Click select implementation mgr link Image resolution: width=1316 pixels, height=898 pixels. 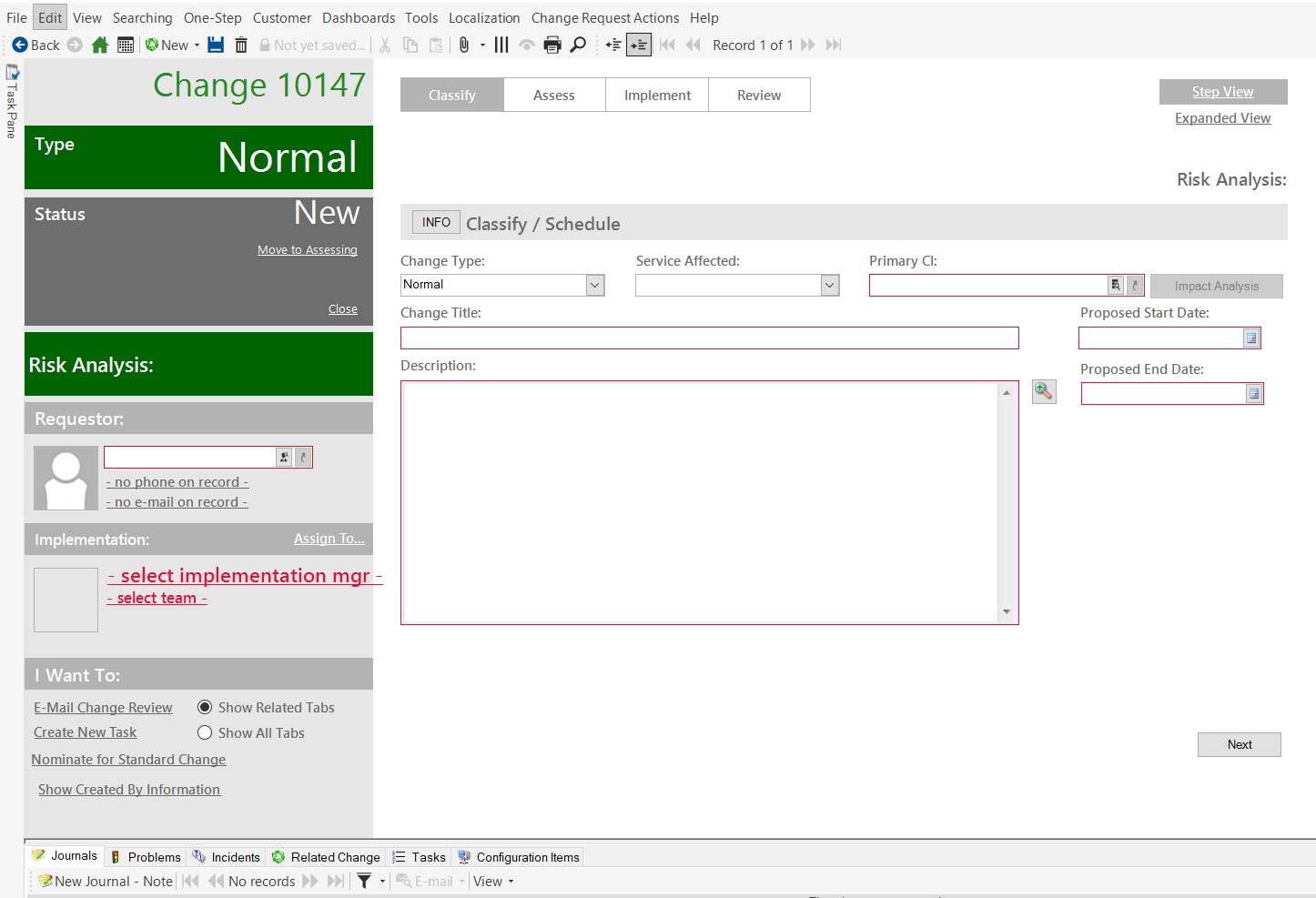[x=245, y=575]
